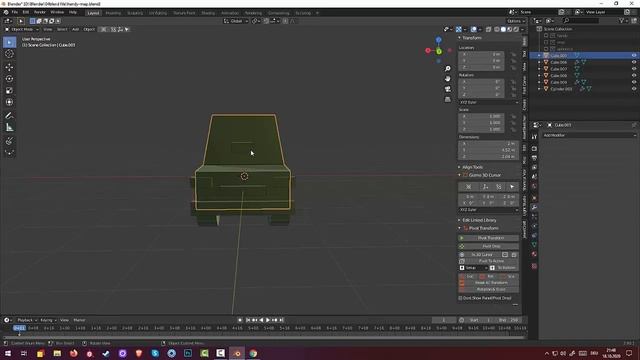This screenshot has width=640, height=360.
Task: Enable Don't Show Panel Pivot Drop checkbox
Action: [460, 298]
